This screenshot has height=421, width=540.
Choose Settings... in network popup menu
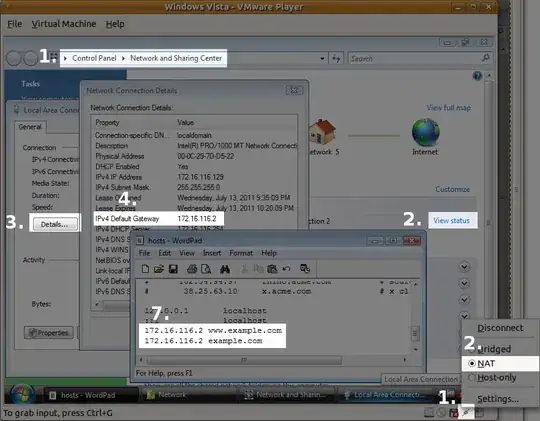coord(498,399)
